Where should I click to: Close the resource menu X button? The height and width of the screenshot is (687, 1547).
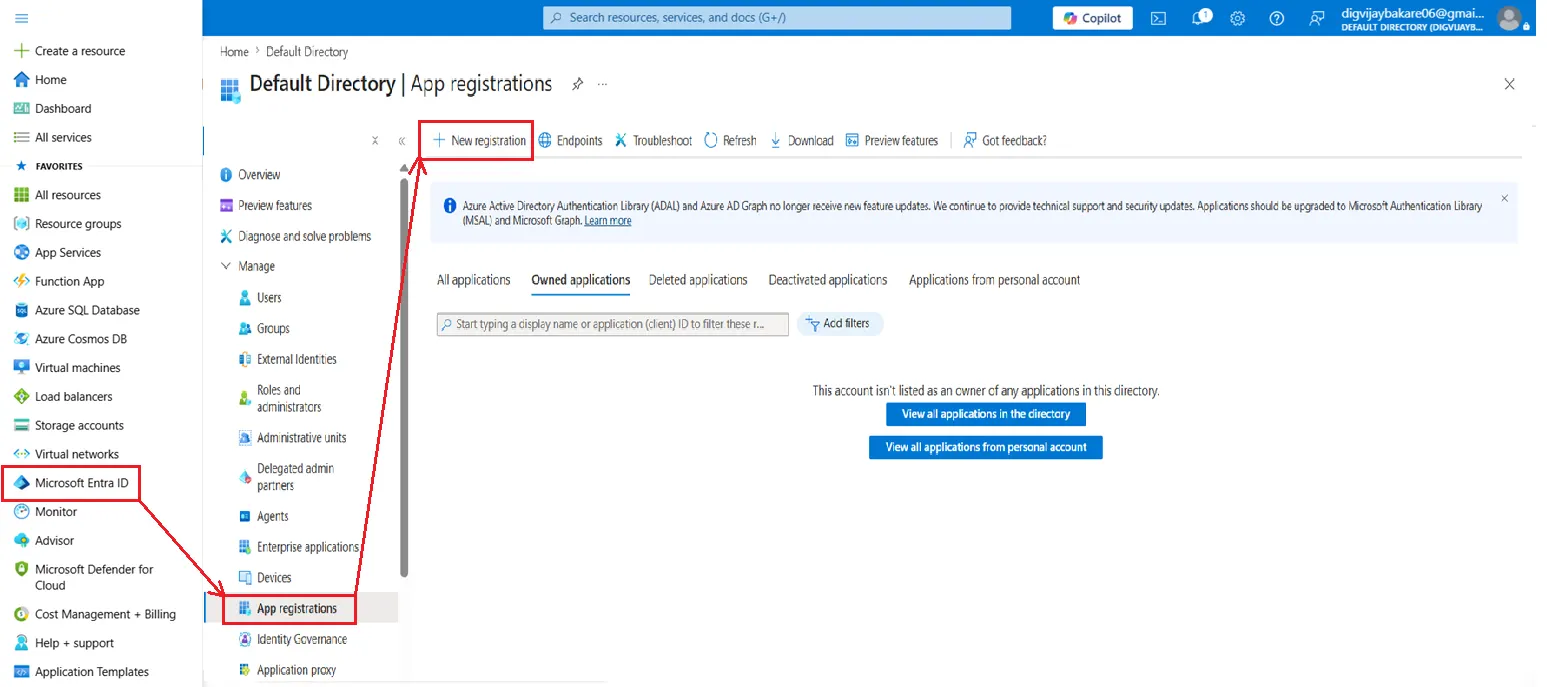coord(375,141)
